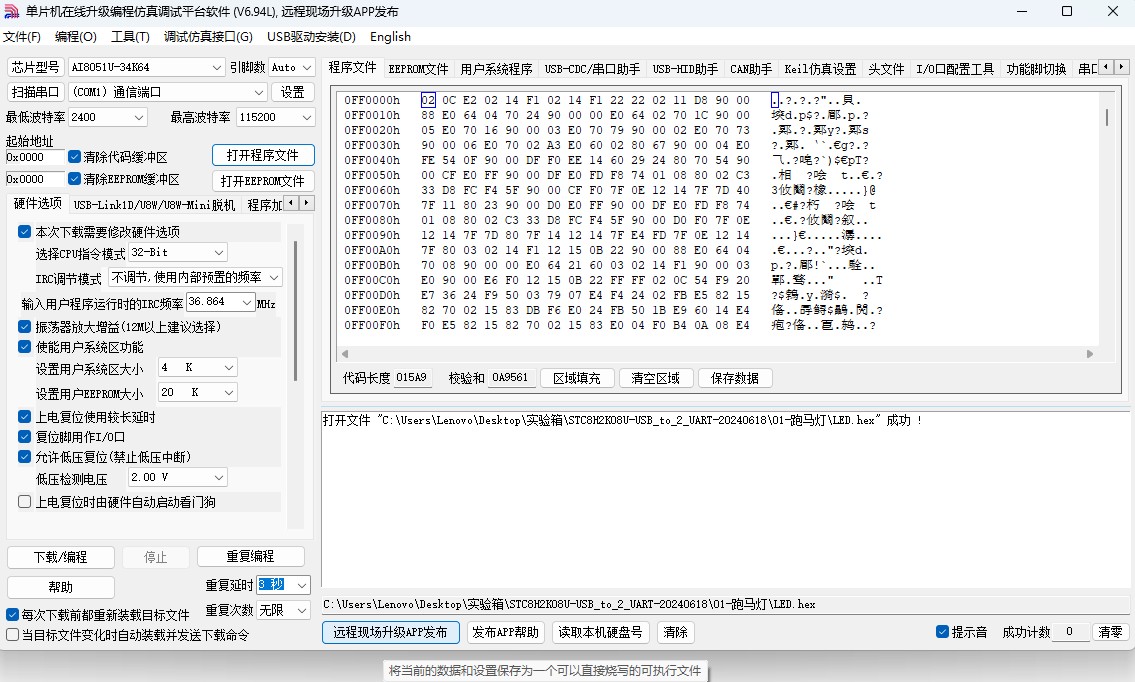Image resolution: width=1135 pixels, height=682 pixels.
Task: Enable 当目标文件变化时自动装载 option
Action: click(x=12, y=634)
